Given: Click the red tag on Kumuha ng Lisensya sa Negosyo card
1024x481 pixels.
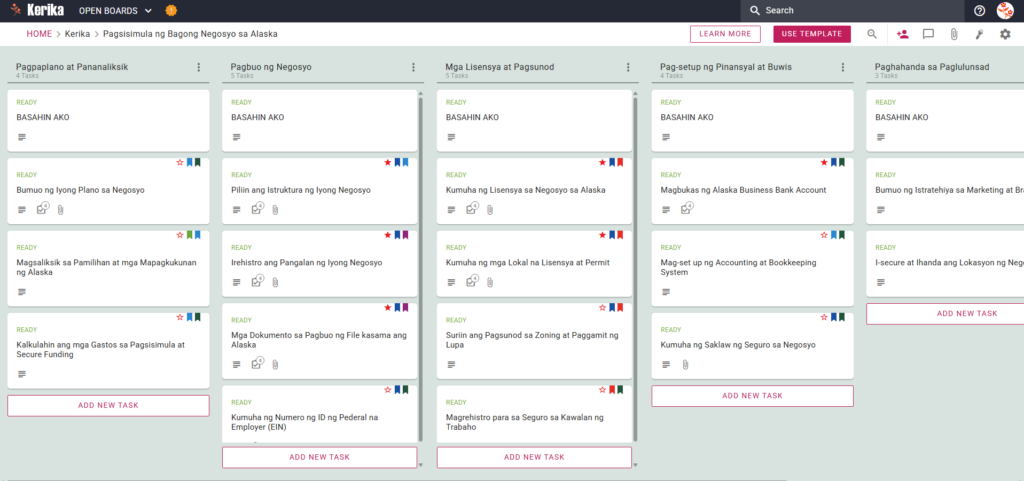Looking at the screenshot, I should 620,162.
